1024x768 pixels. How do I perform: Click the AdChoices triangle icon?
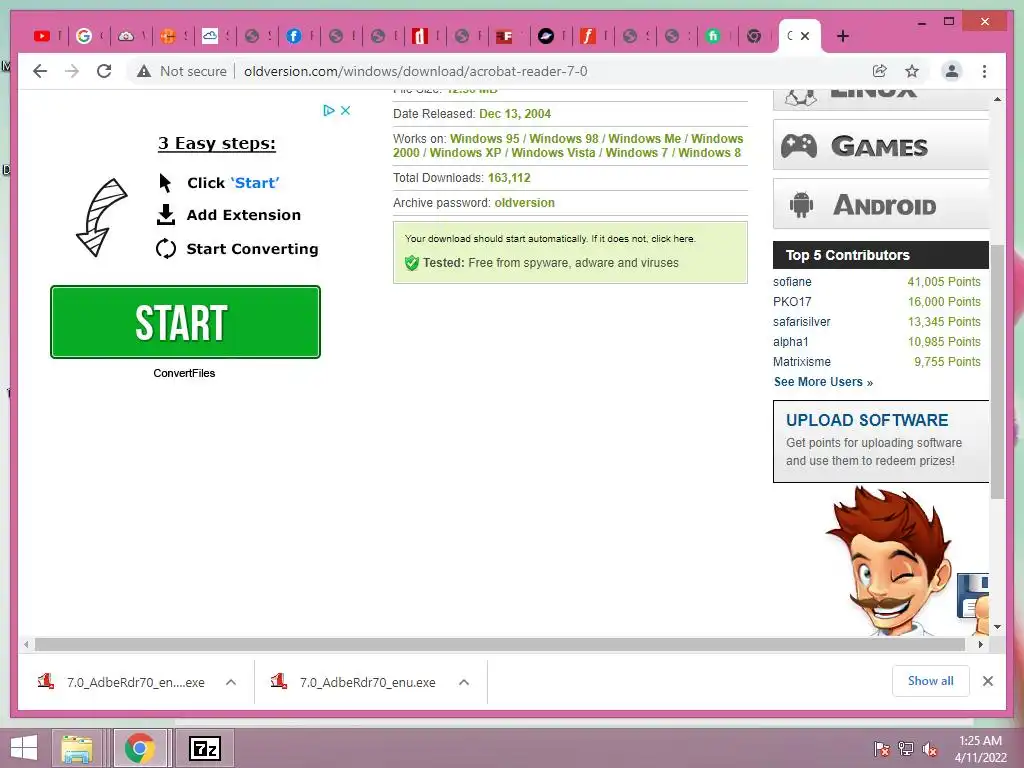(329, 110)
